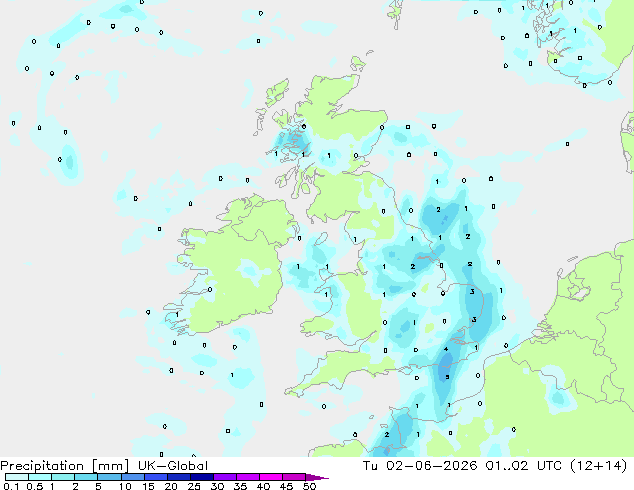Screen dimensions: 634x490
Task: Select the 30–35 mm purple legend swatch
Action: [225, 477]
